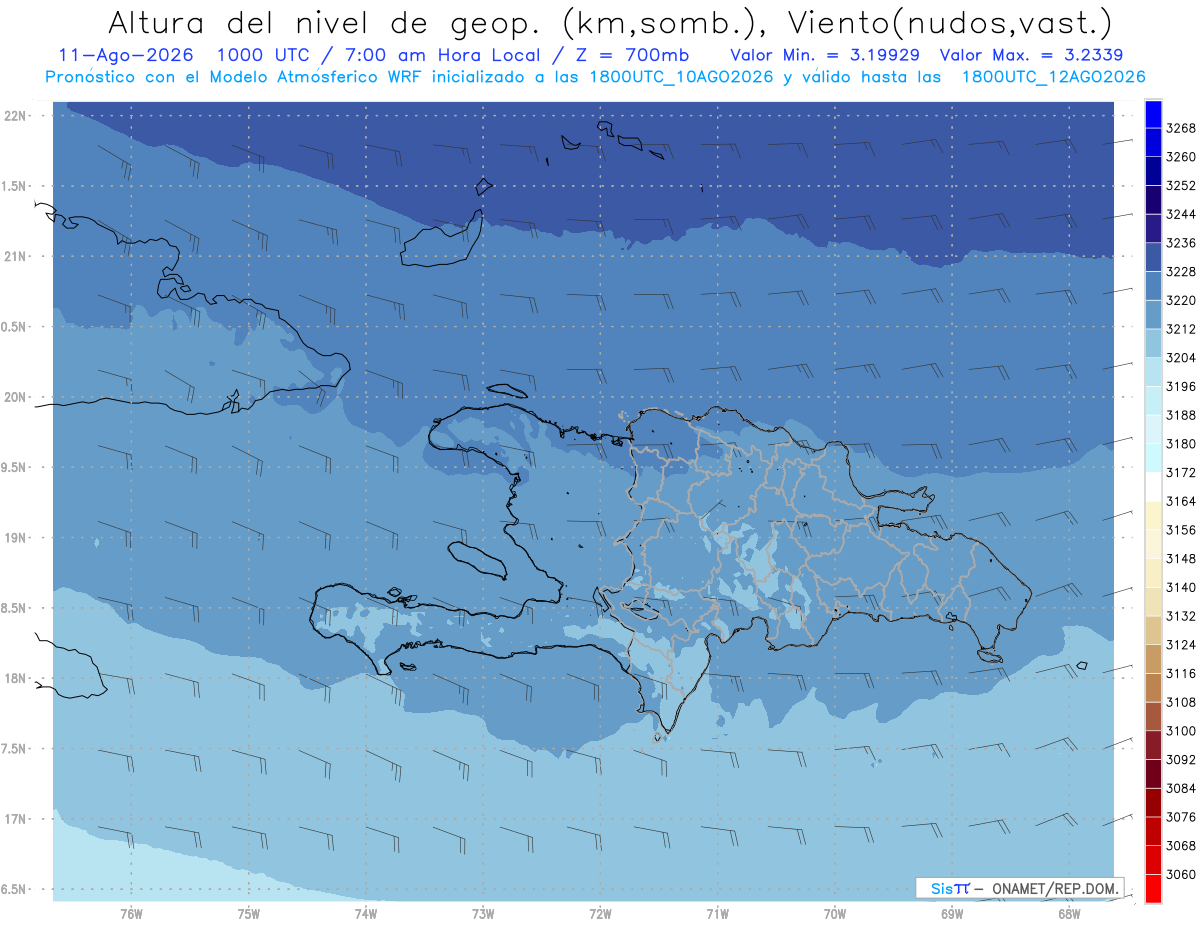The width and height of the screenshot is (1200, 927).
Task: Click the colorbar value 3212
Action: pos(1181,329)
